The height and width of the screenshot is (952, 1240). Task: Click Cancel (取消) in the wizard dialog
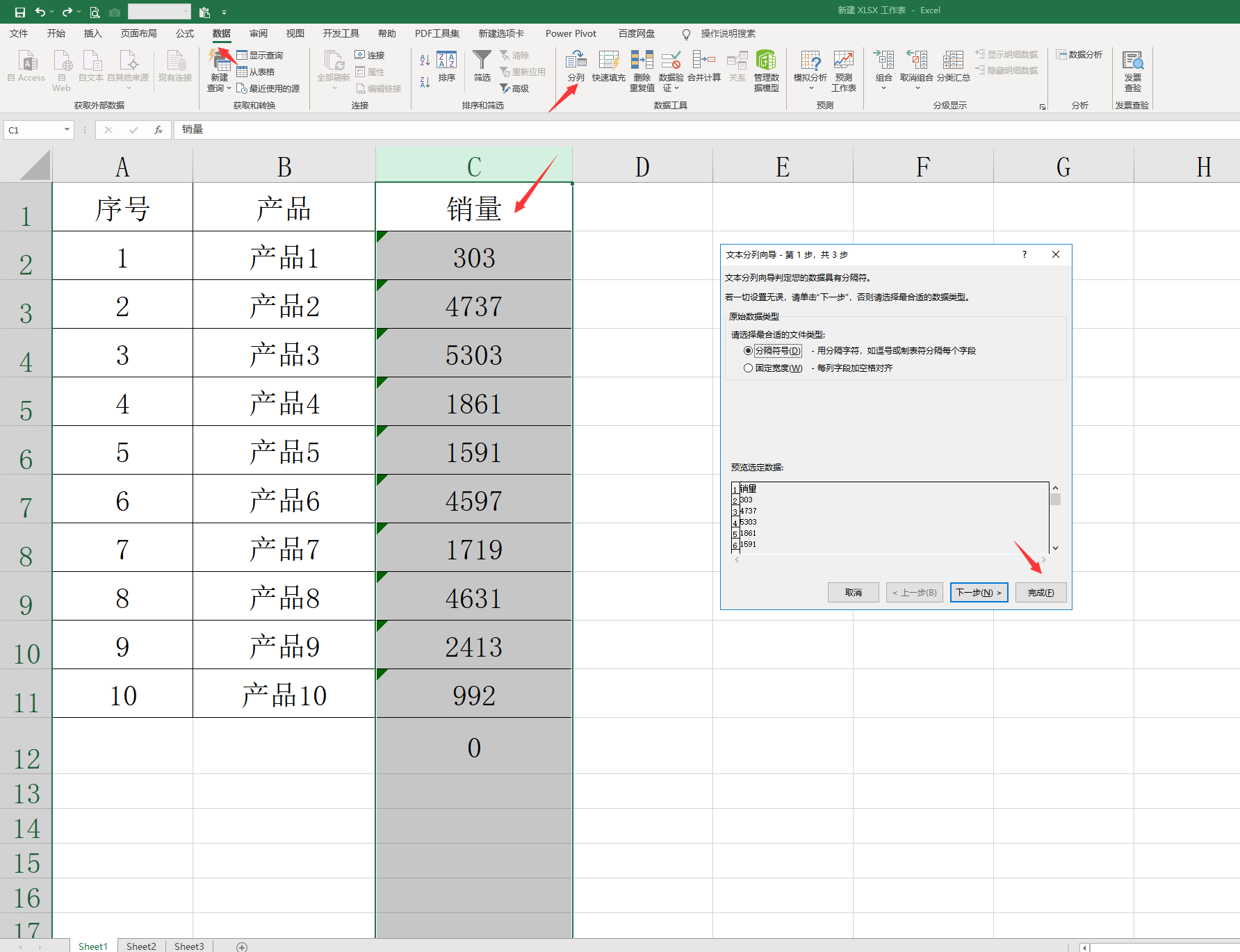point(853,592)
